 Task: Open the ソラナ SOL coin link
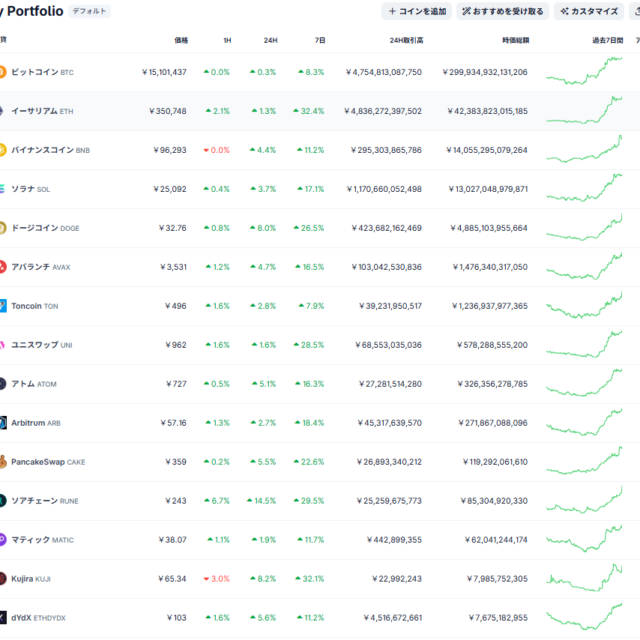31,189
